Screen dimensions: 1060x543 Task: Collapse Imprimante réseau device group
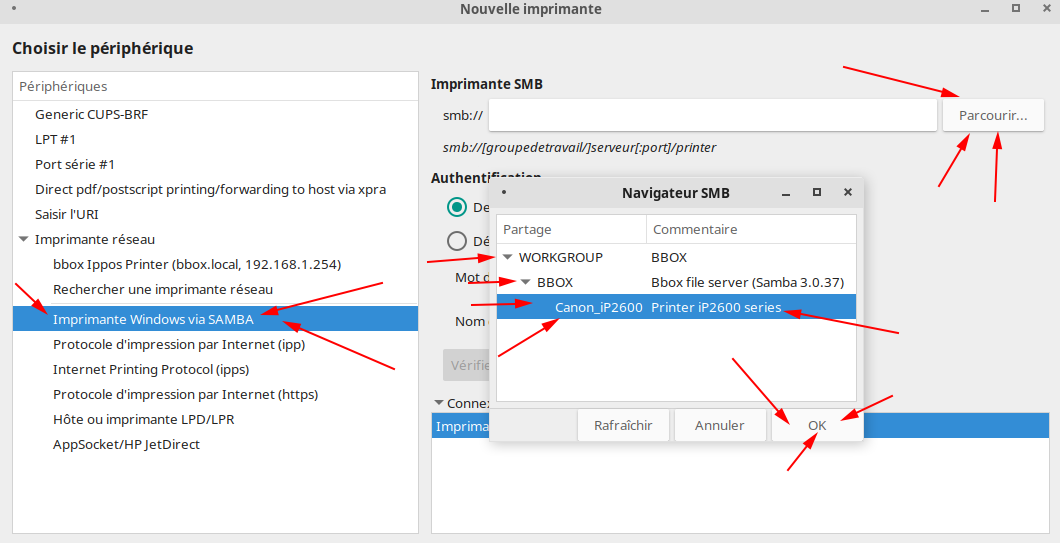click(x=23, y=239)
